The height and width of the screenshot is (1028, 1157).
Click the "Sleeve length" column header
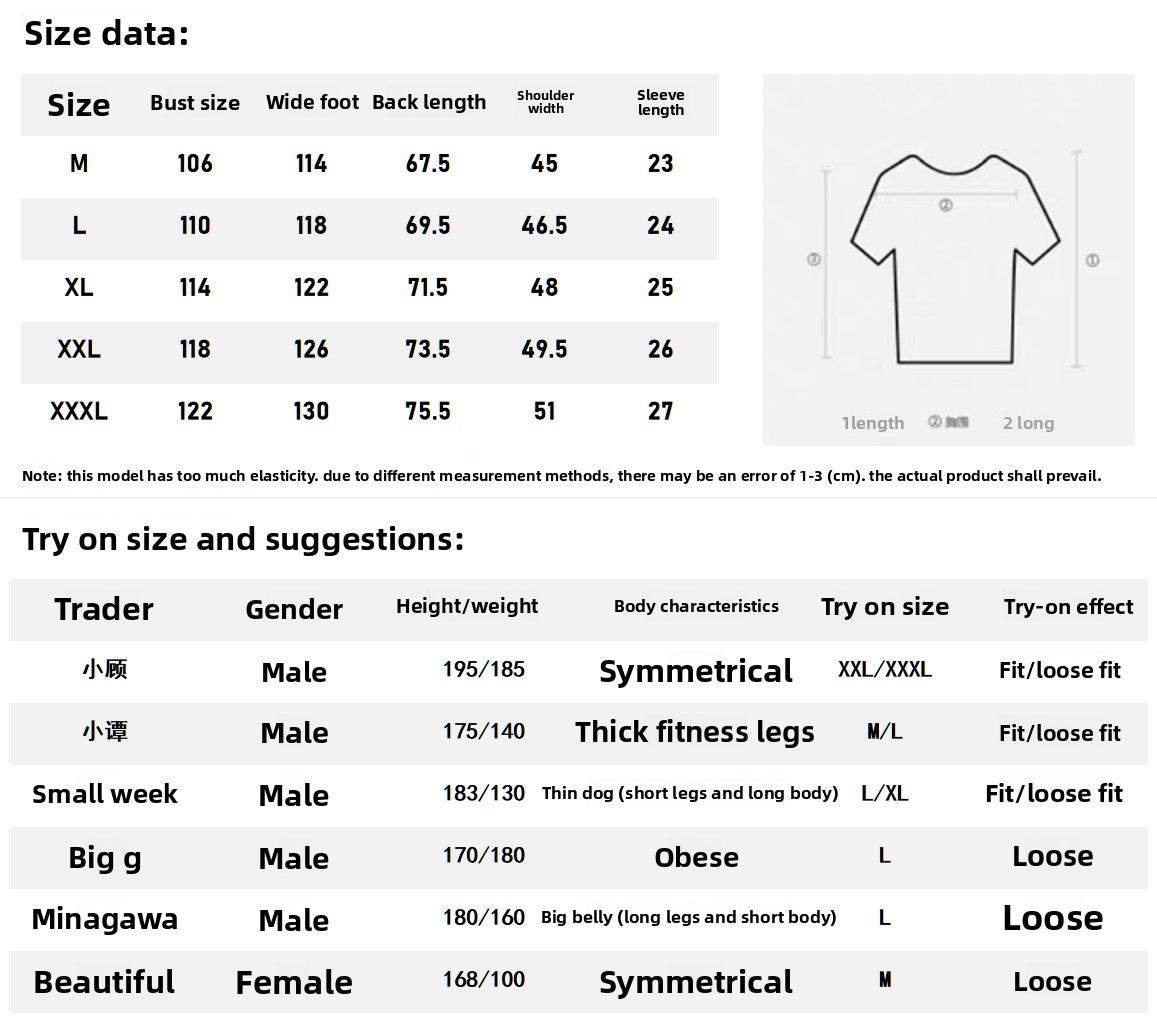661,102
